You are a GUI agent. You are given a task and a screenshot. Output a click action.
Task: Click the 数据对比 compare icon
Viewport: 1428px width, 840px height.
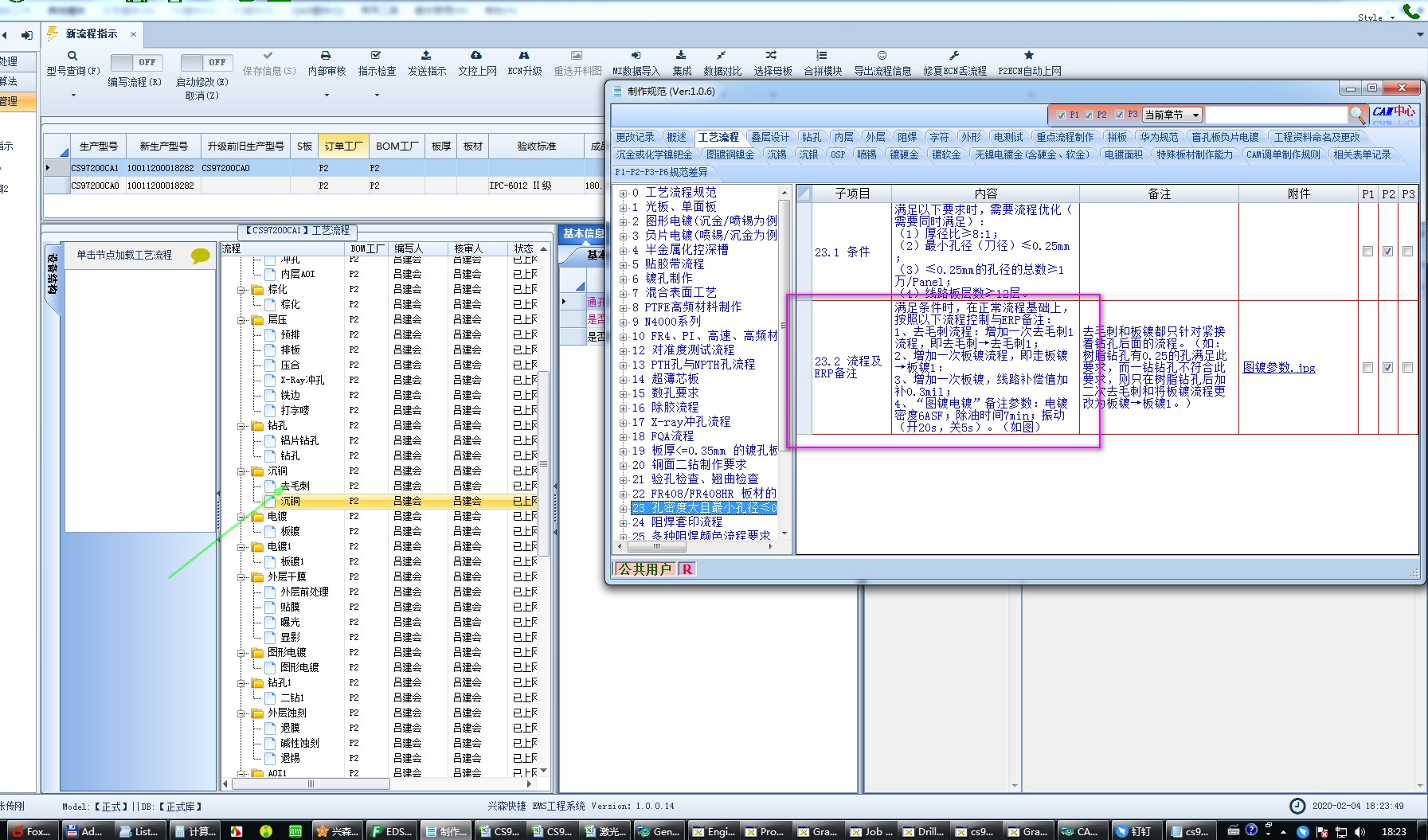(x=721, y=56)
